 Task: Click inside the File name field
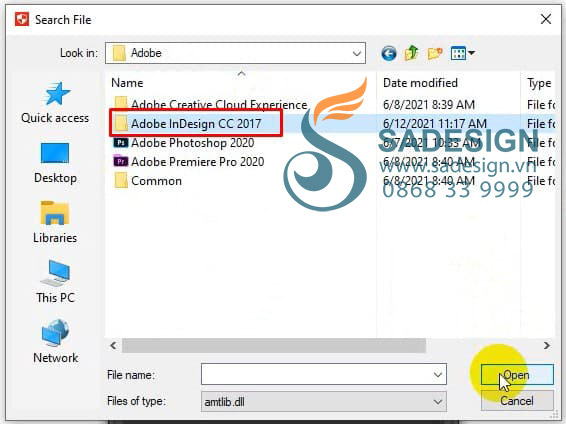click(316, 375)
